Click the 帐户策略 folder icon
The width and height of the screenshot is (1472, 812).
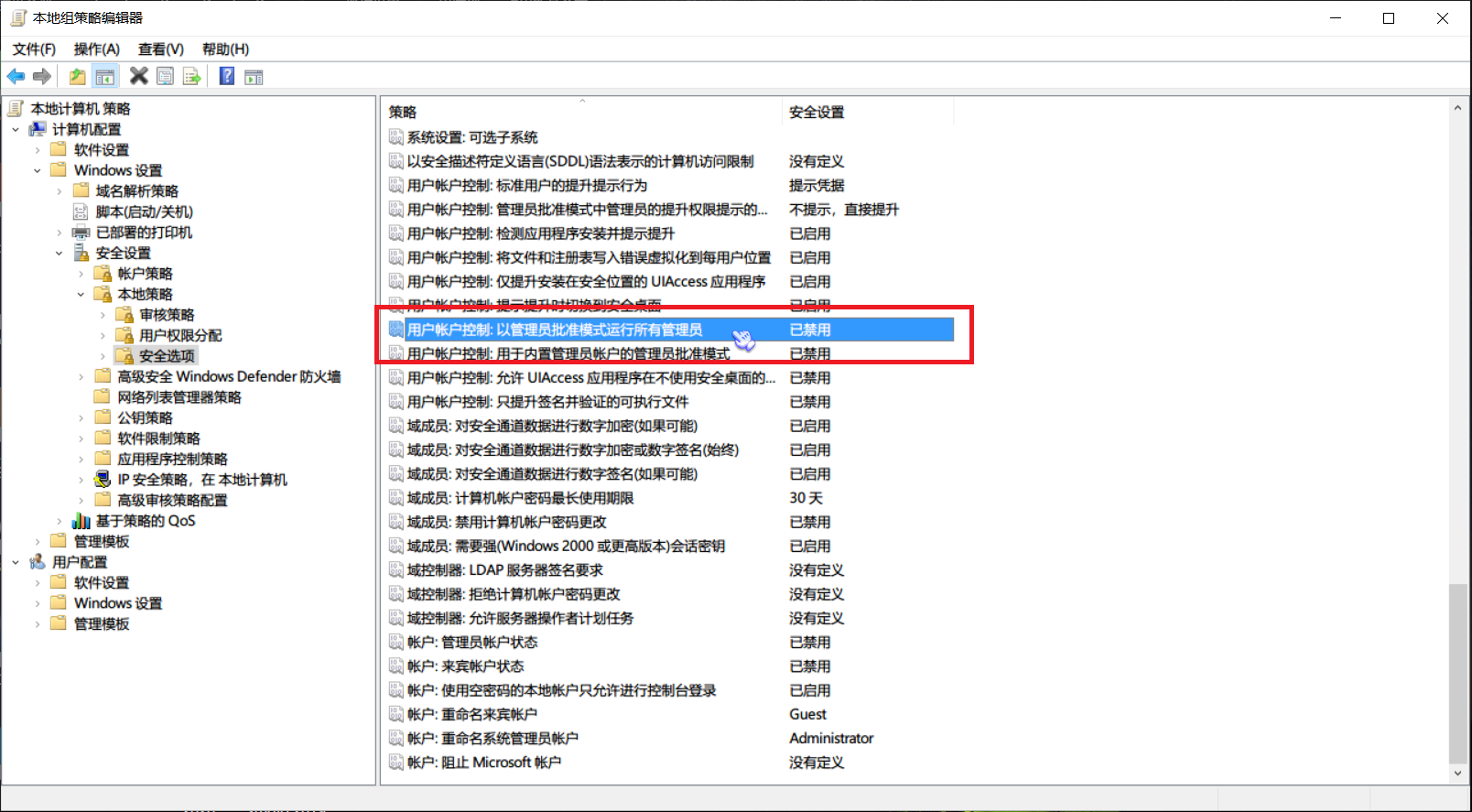[x=103, y=274]
